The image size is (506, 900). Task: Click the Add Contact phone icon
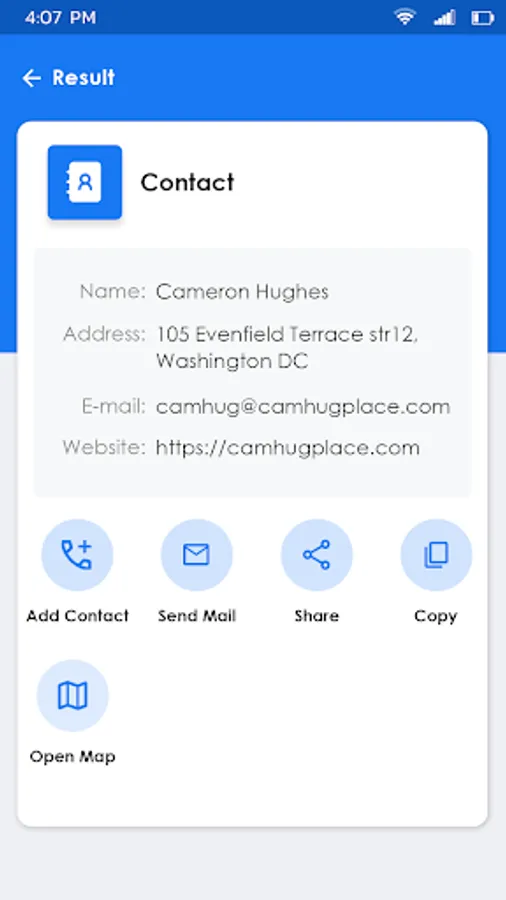(x=77, y=554)
